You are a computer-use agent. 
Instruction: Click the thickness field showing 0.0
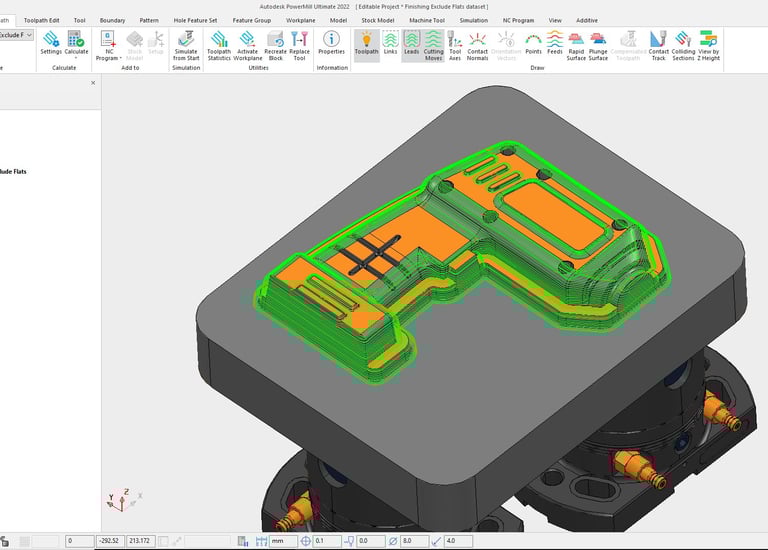[x=370, y=541]
